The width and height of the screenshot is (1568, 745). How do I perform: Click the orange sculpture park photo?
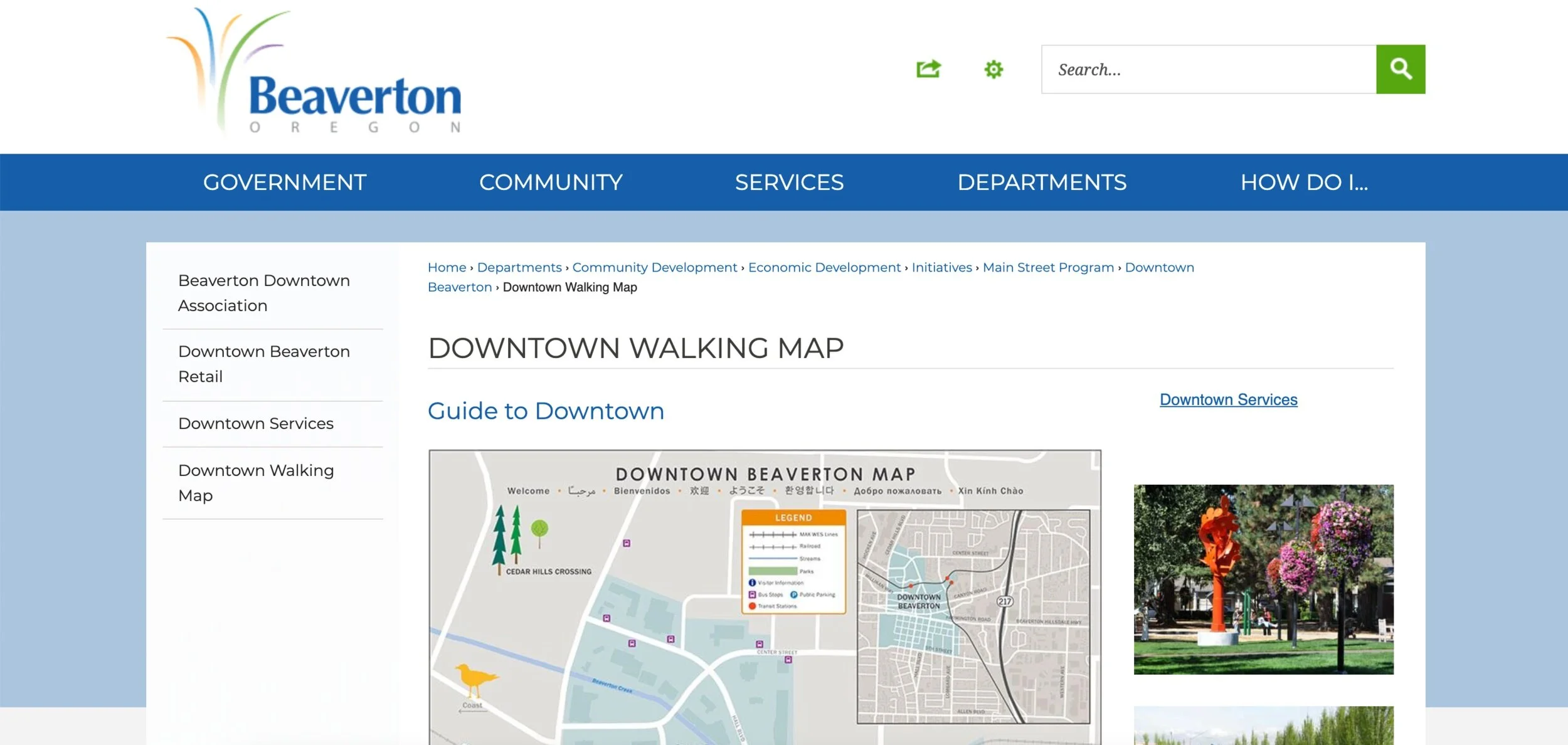pyautogui.click(x=1263, y=579)
